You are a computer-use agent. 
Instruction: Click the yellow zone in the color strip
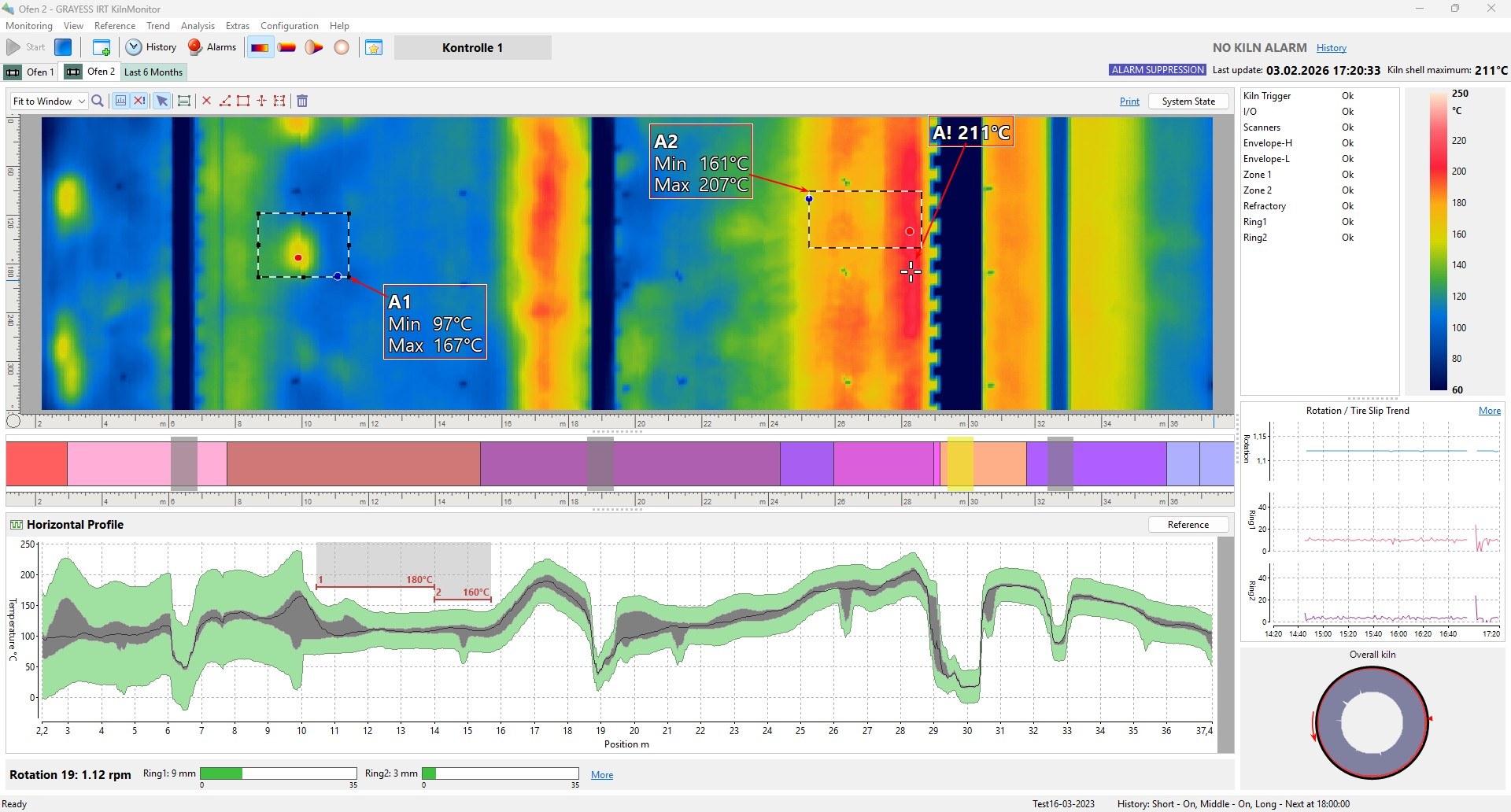(x=959, y=463)
